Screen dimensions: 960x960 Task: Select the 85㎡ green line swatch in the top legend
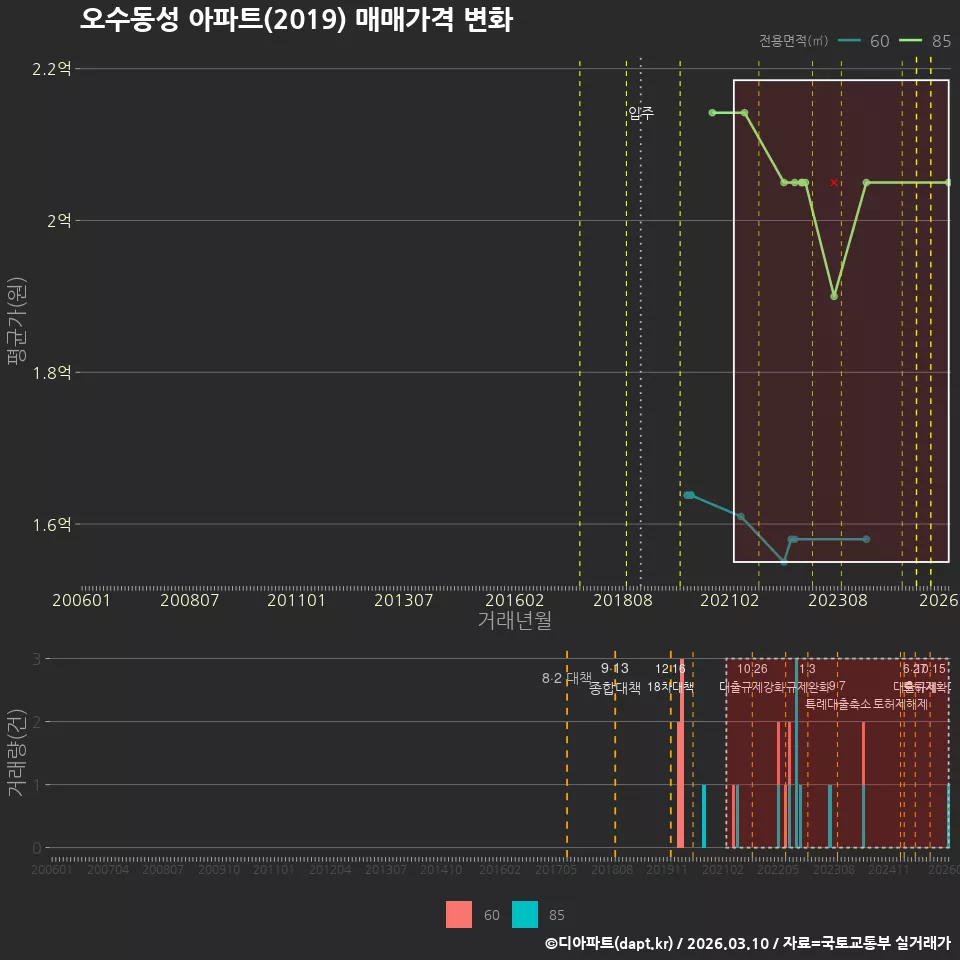tap(910, 41)
